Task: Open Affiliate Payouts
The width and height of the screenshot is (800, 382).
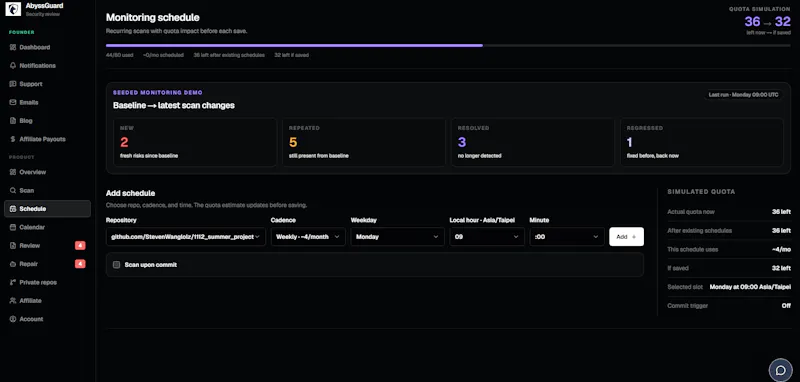Action: pyautogui.click(x=47, y=139)
